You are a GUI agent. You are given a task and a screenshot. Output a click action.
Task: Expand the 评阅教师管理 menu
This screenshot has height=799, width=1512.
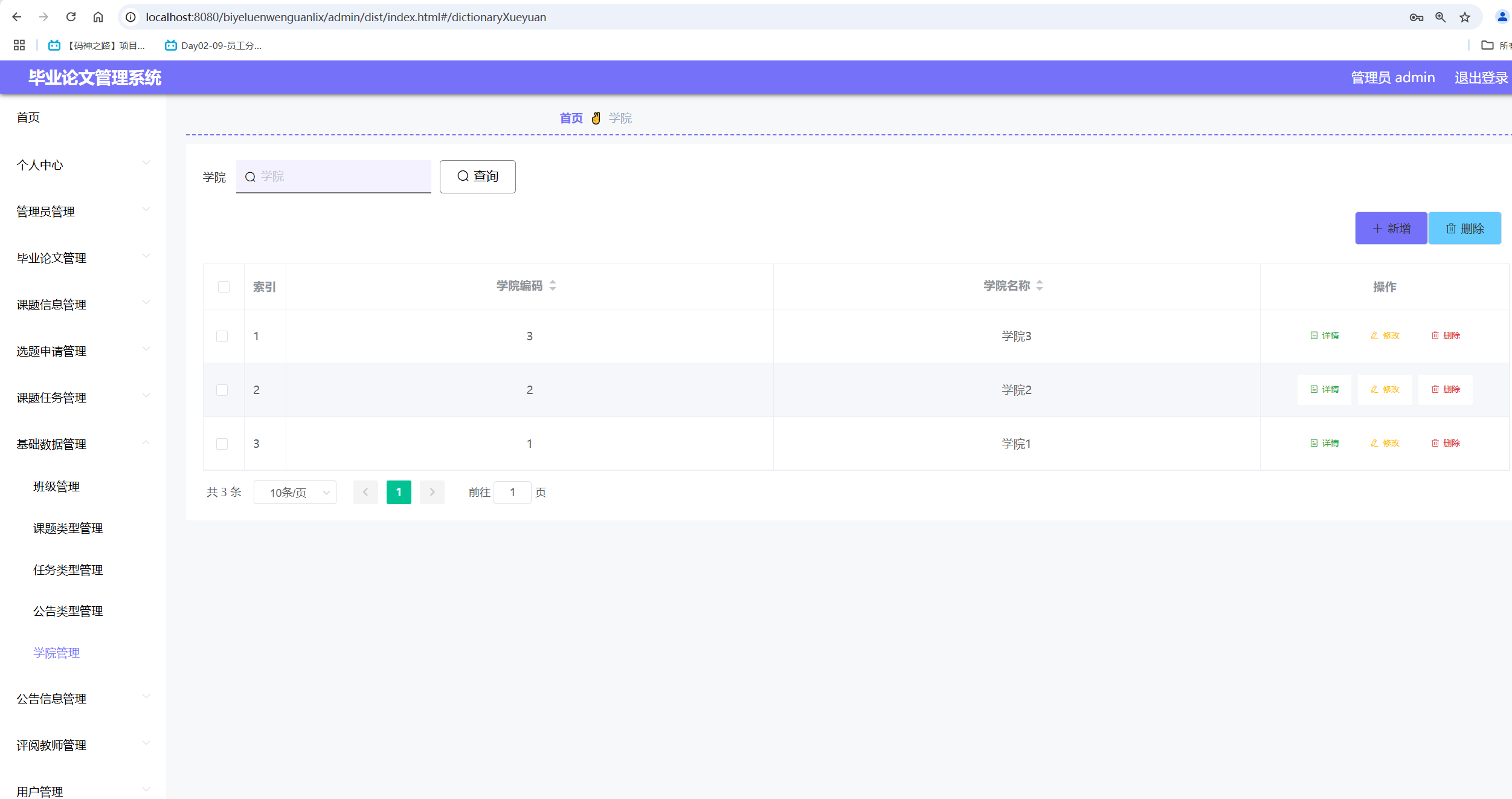(83, 745)
